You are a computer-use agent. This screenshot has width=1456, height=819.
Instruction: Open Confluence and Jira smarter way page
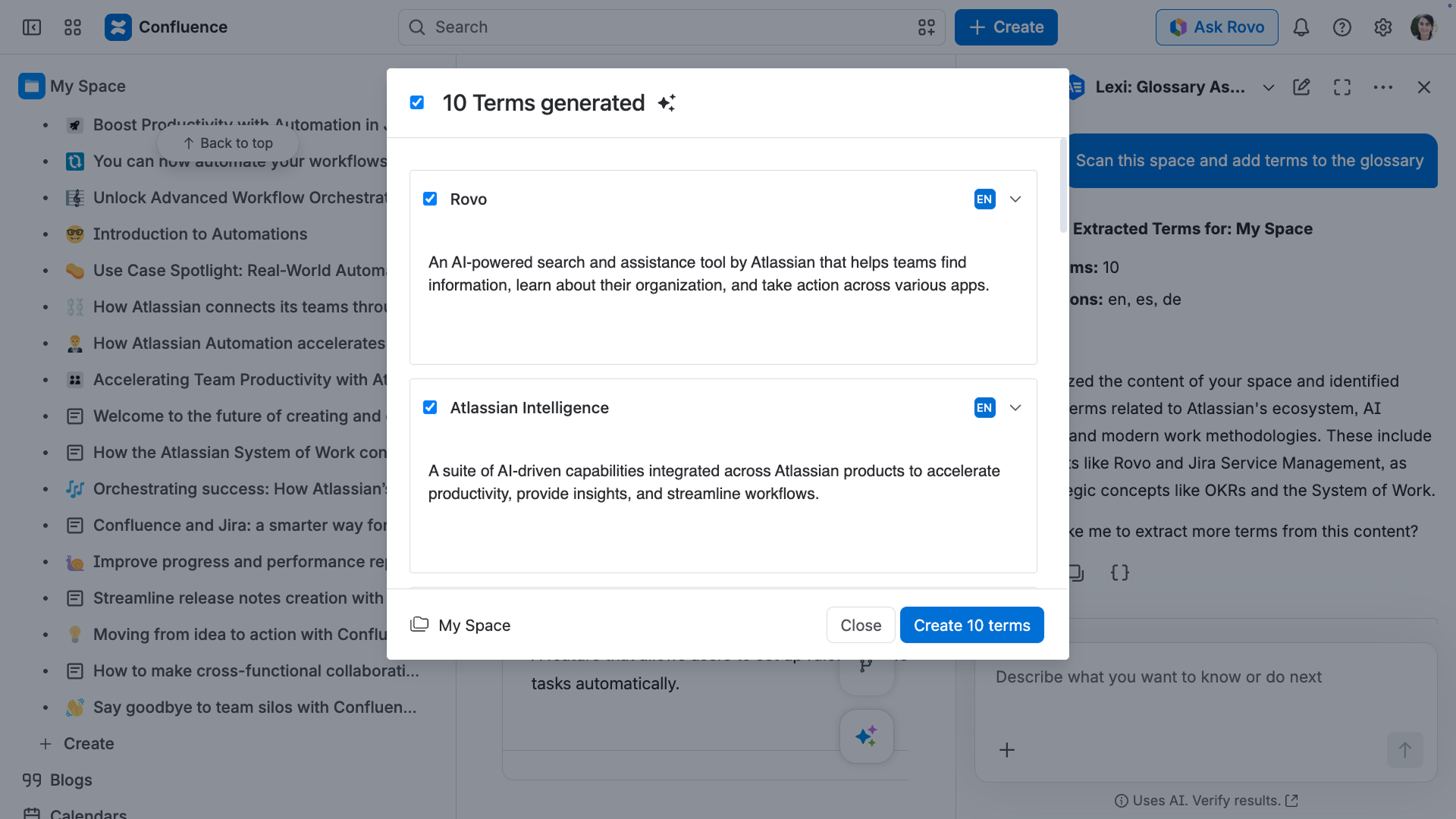[x=240, y=526]
